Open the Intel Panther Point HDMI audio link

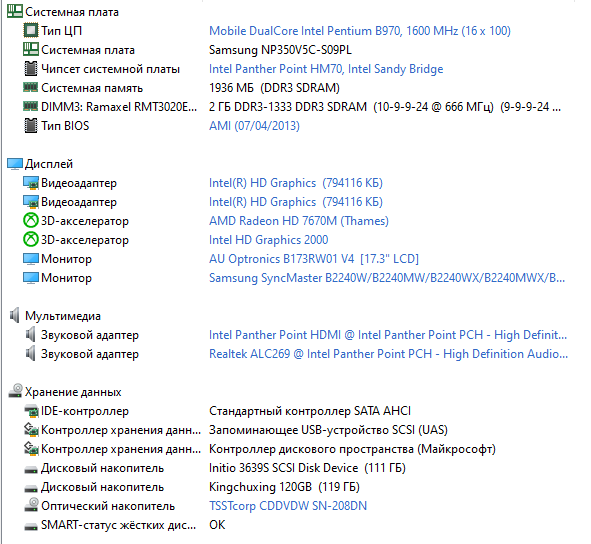pos(388,335)
